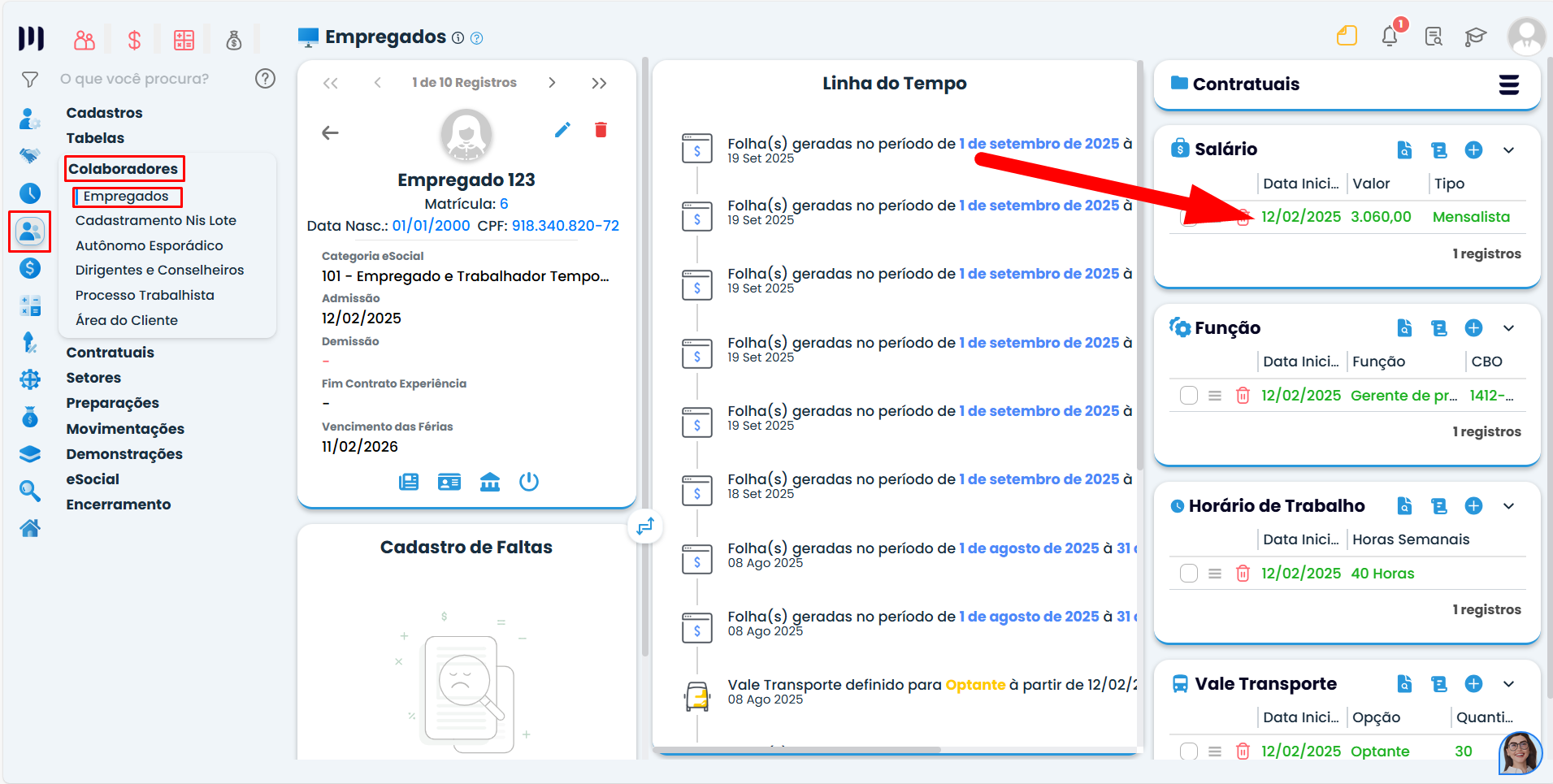Select the Gerente de pr... Função row checkbox
This screenshot has width=1553, height=784.
(1189, 396)
